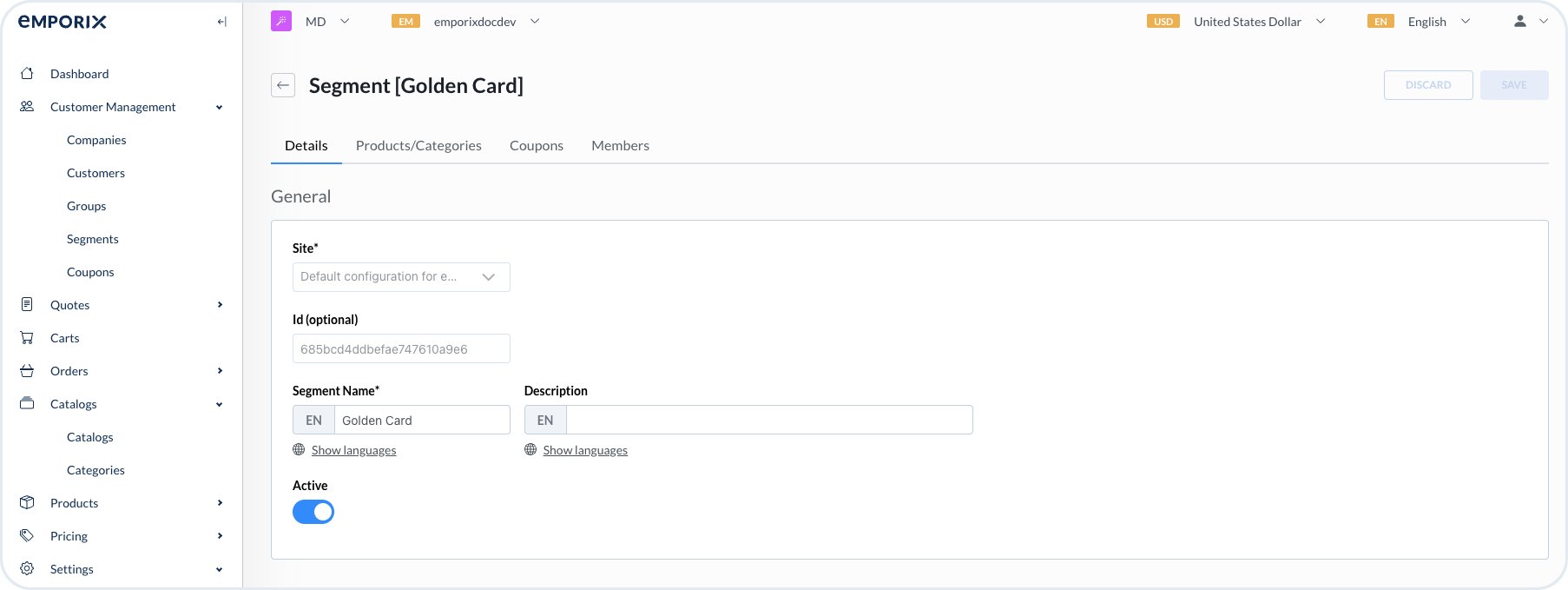The height and width of the screenshot is (590, 1568).
Task: Open the English language dropdown
Action: coord(1426,22)
